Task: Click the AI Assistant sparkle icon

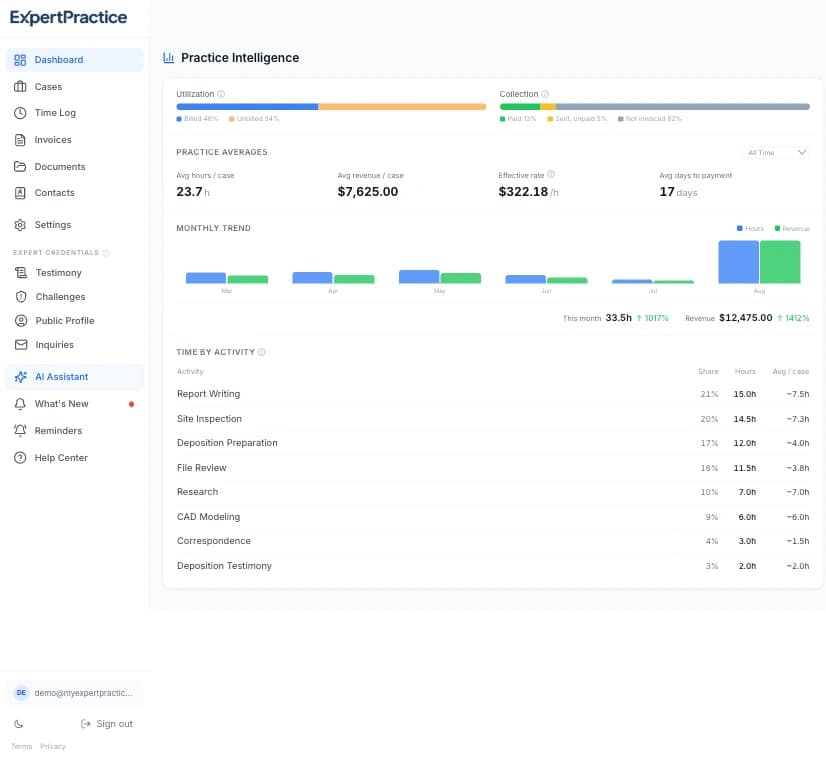Action: coord(21,377)
